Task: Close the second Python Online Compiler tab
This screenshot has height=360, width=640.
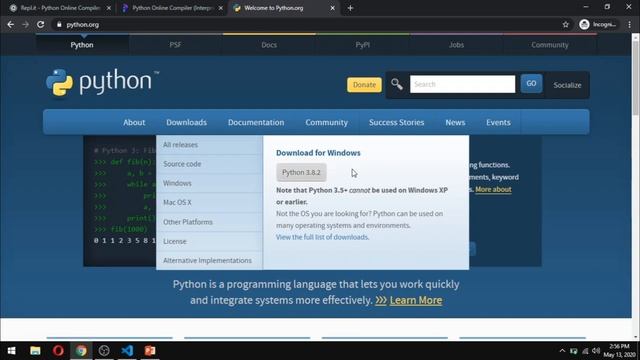Action: tap(220, 8)
